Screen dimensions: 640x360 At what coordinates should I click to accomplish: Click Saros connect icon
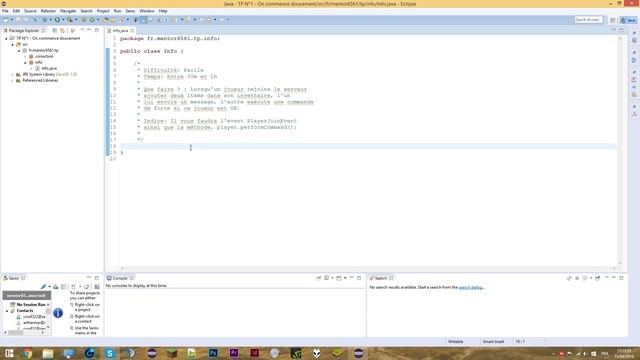[x=43, y=287]
